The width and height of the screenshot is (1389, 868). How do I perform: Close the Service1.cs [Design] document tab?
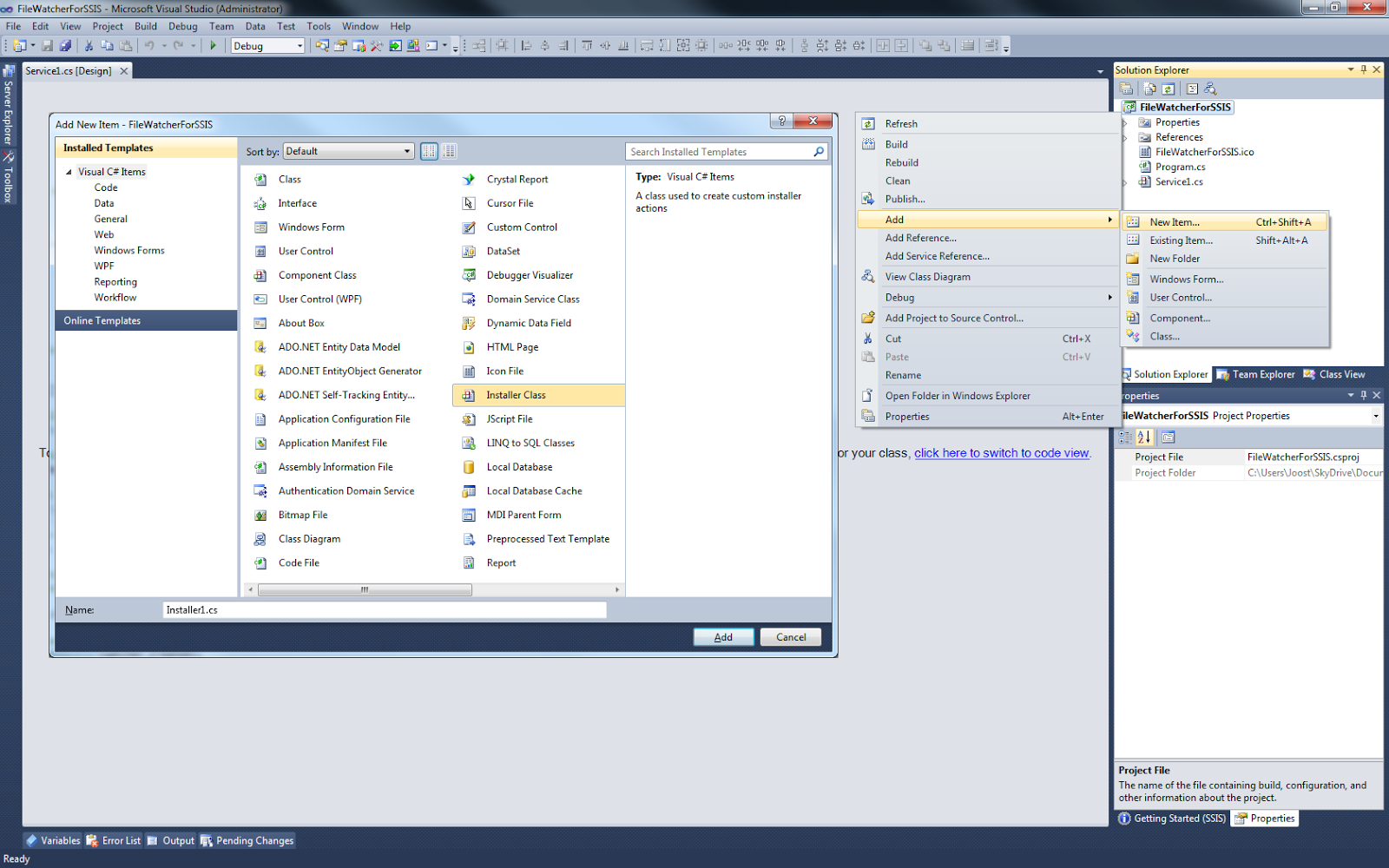click(124, 71)
